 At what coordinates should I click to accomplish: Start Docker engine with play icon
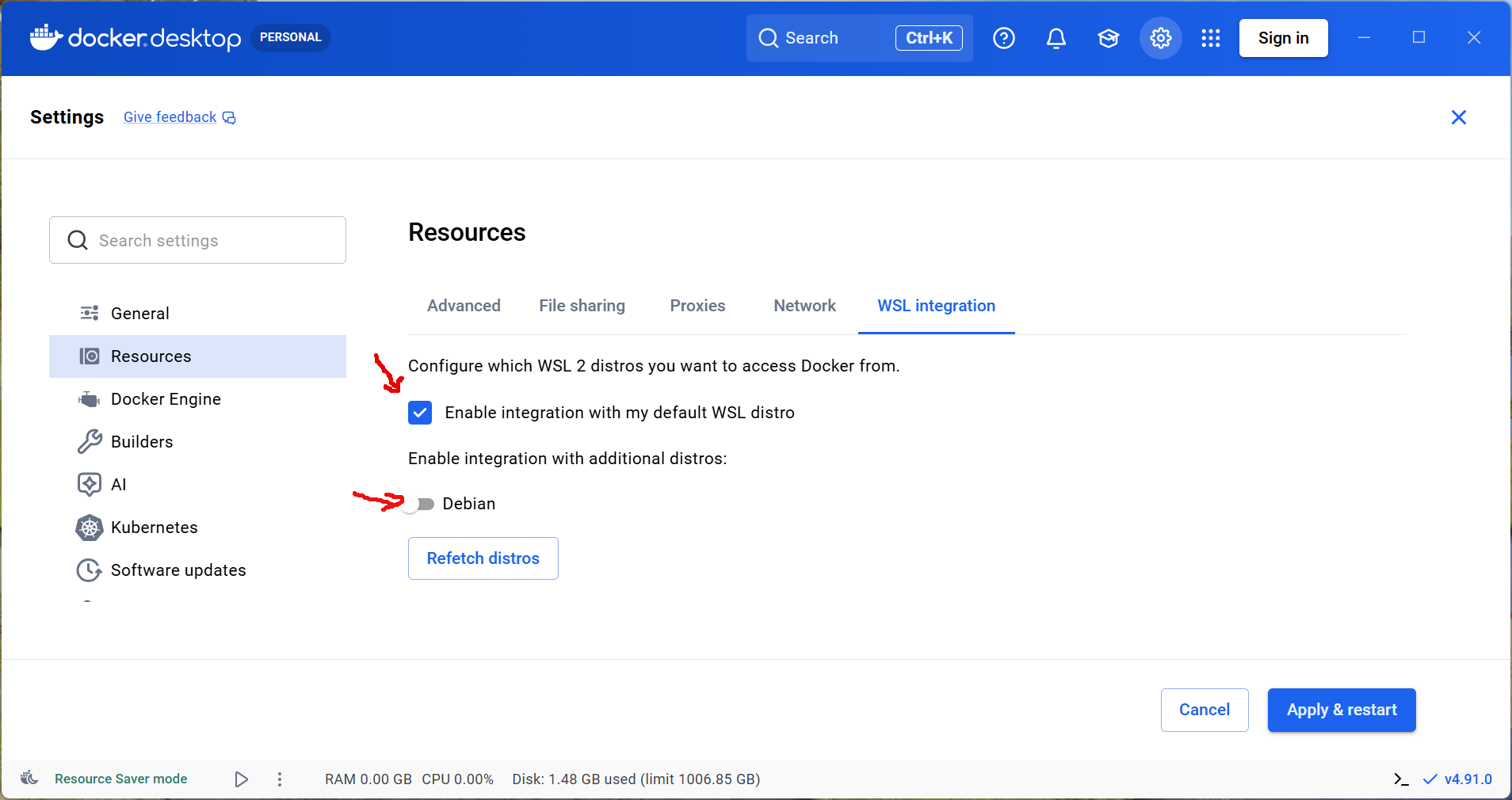click(242, 779)
